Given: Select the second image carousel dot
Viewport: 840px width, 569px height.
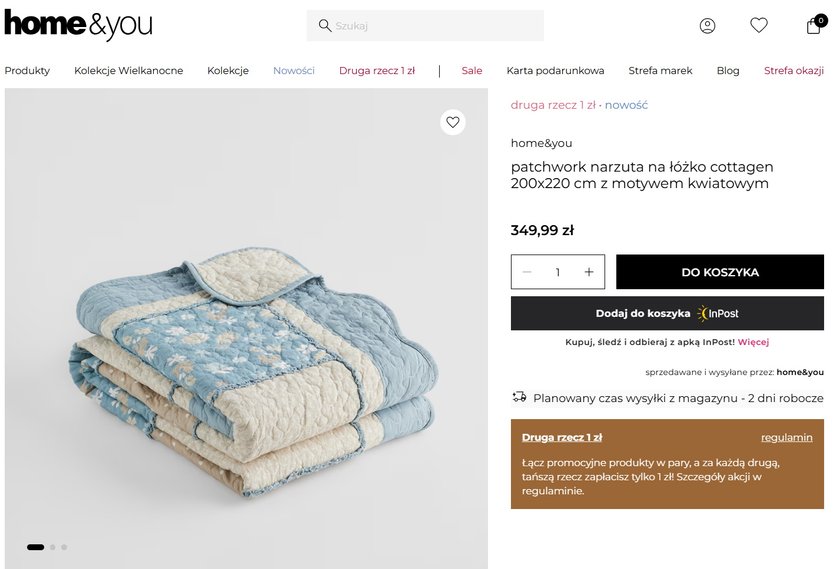Looking at the screenshot, I should (x=53, y=547).
